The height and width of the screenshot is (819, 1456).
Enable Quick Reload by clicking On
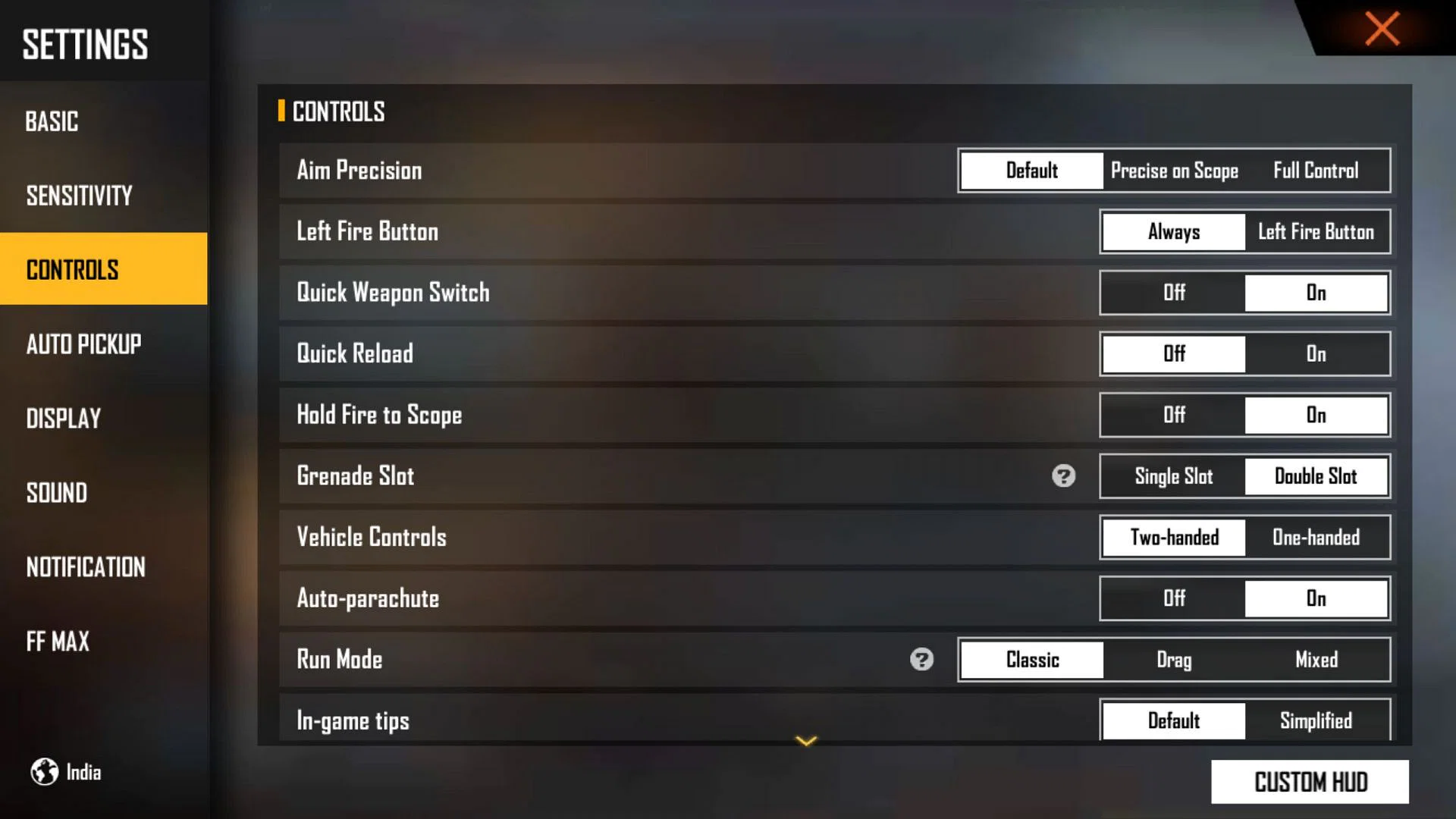tap(1316, 354)
